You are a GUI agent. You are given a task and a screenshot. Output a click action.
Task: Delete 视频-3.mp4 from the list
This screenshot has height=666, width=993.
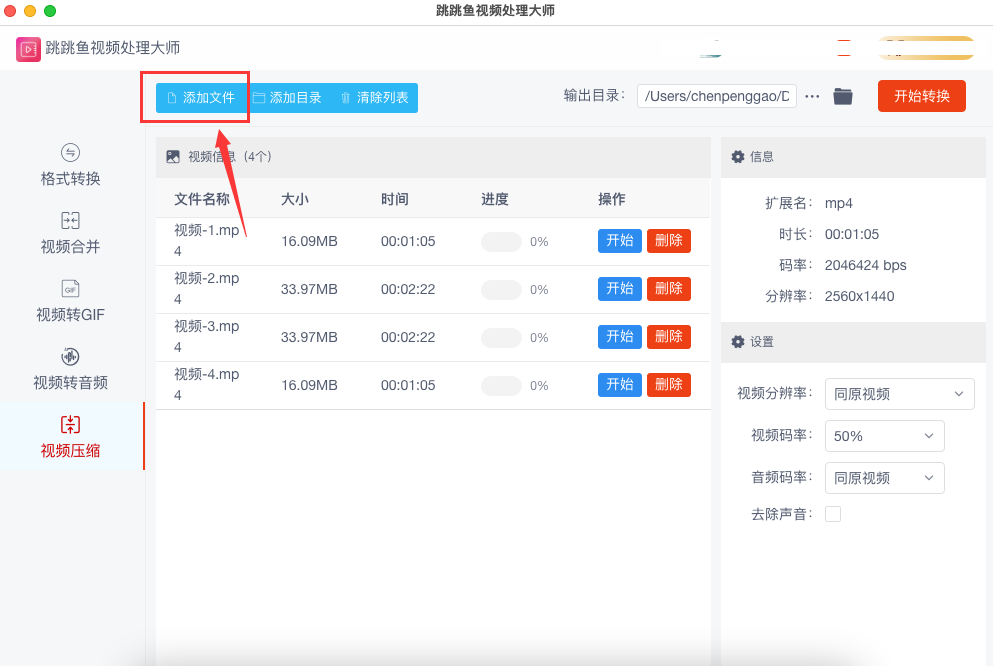669,337
